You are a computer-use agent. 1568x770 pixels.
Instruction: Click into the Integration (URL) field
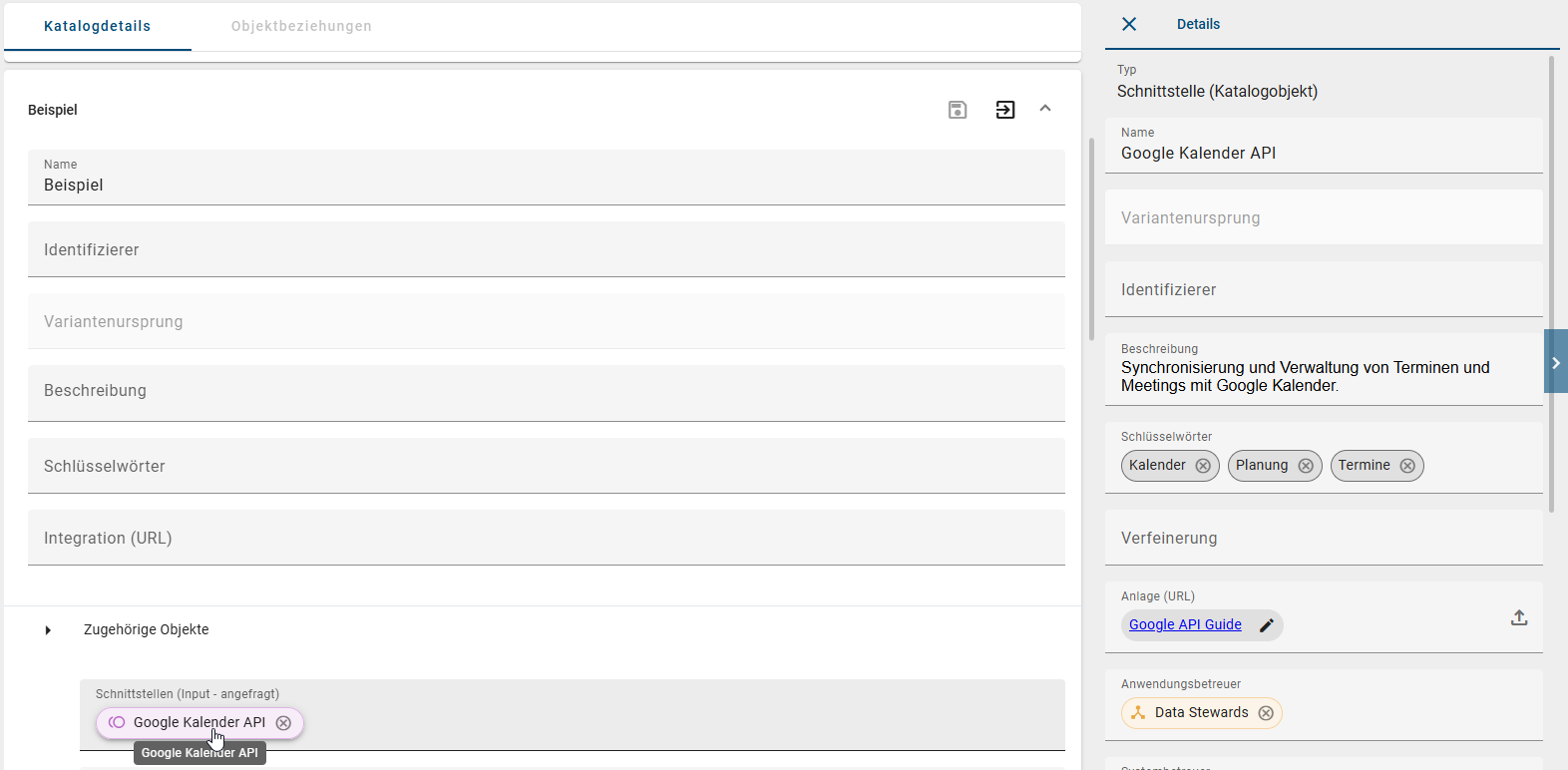click(546, 539)
